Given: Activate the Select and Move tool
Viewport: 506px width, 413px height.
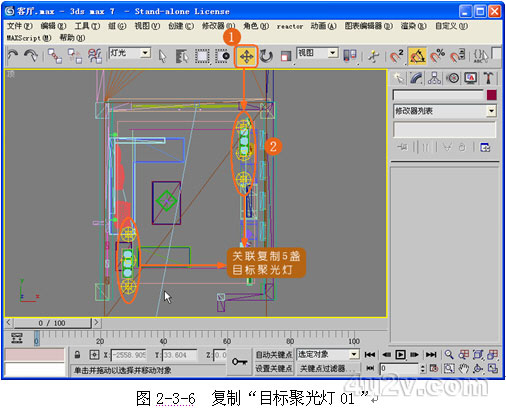Looking at the screenshot, I should 246,56.
